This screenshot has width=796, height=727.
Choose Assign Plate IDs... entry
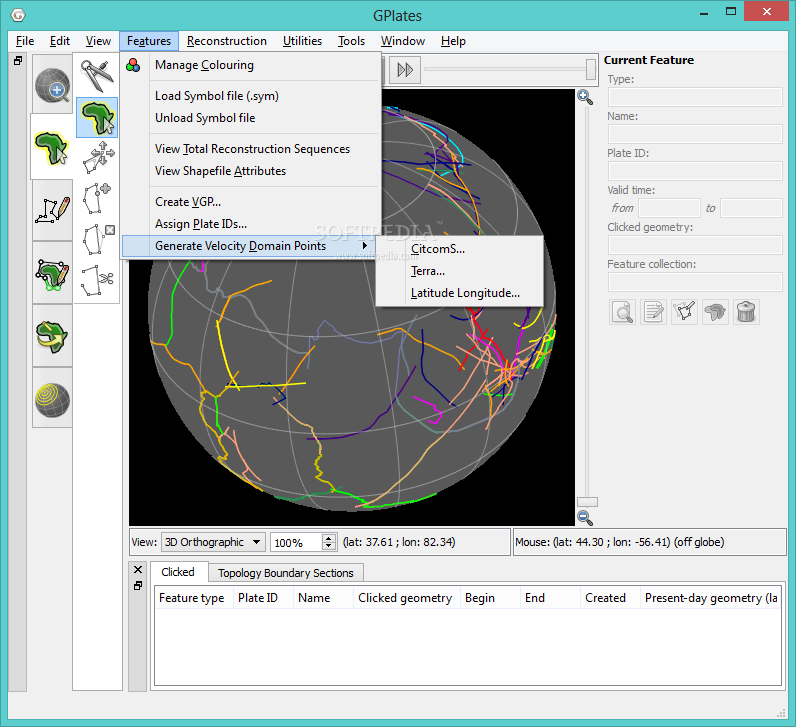point(251,224)
